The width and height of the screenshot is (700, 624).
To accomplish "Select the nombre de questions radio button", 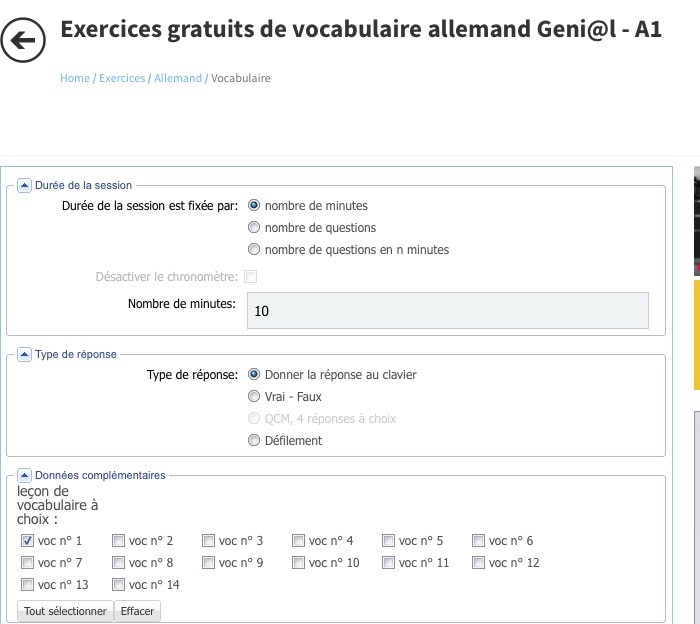I will coord(254,228).
